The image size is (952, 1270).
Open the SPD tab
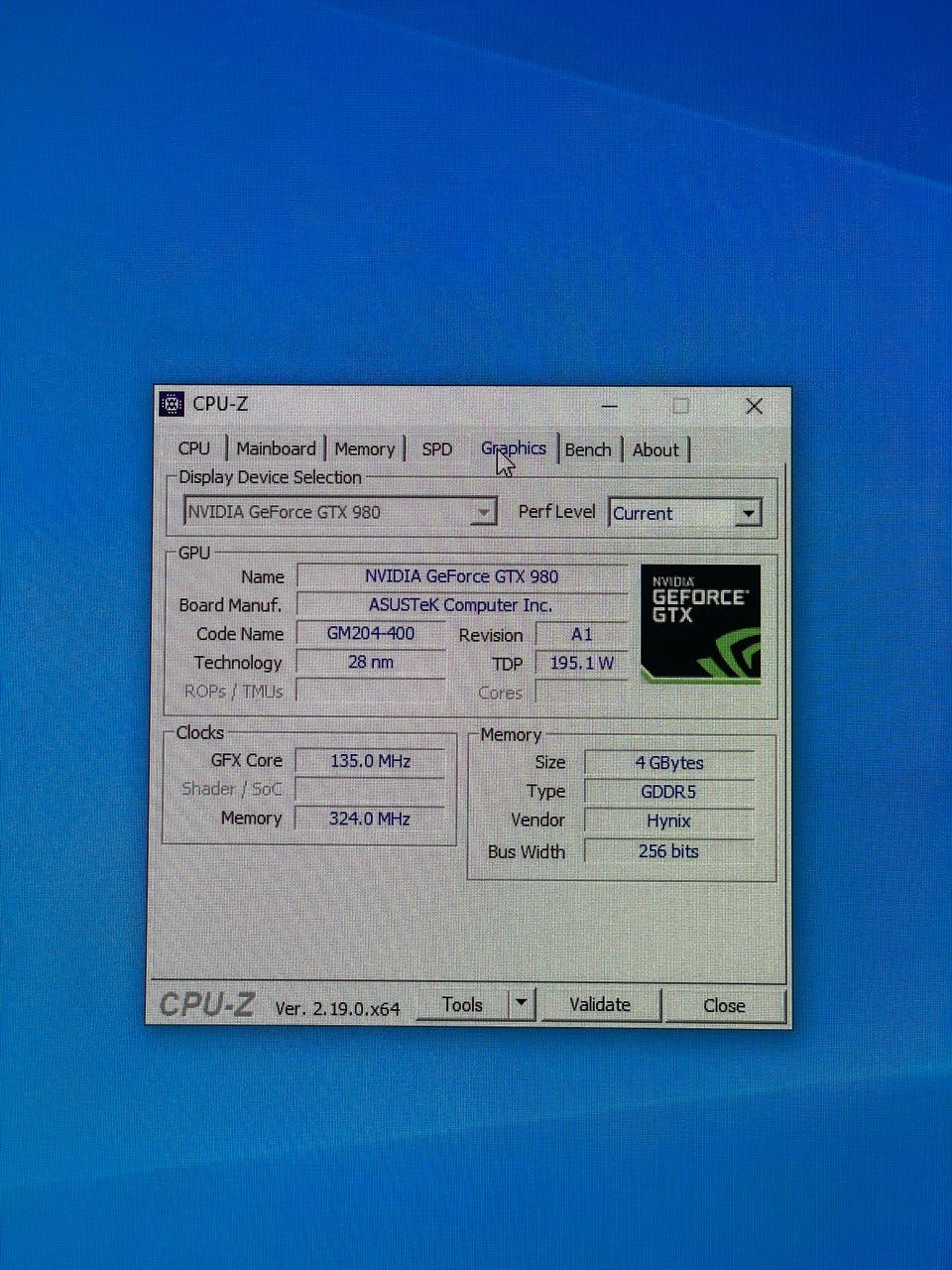click(436, 448)
